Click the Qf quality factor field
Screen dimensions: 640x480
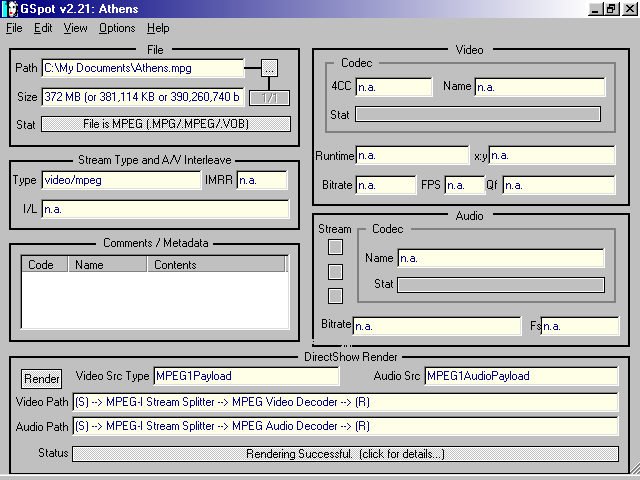click(559, 185)
